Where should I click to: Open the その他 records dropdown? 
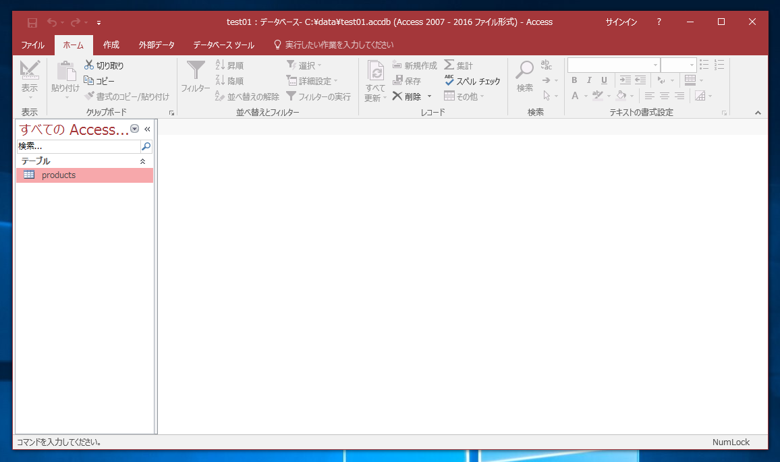pos(464,96)
